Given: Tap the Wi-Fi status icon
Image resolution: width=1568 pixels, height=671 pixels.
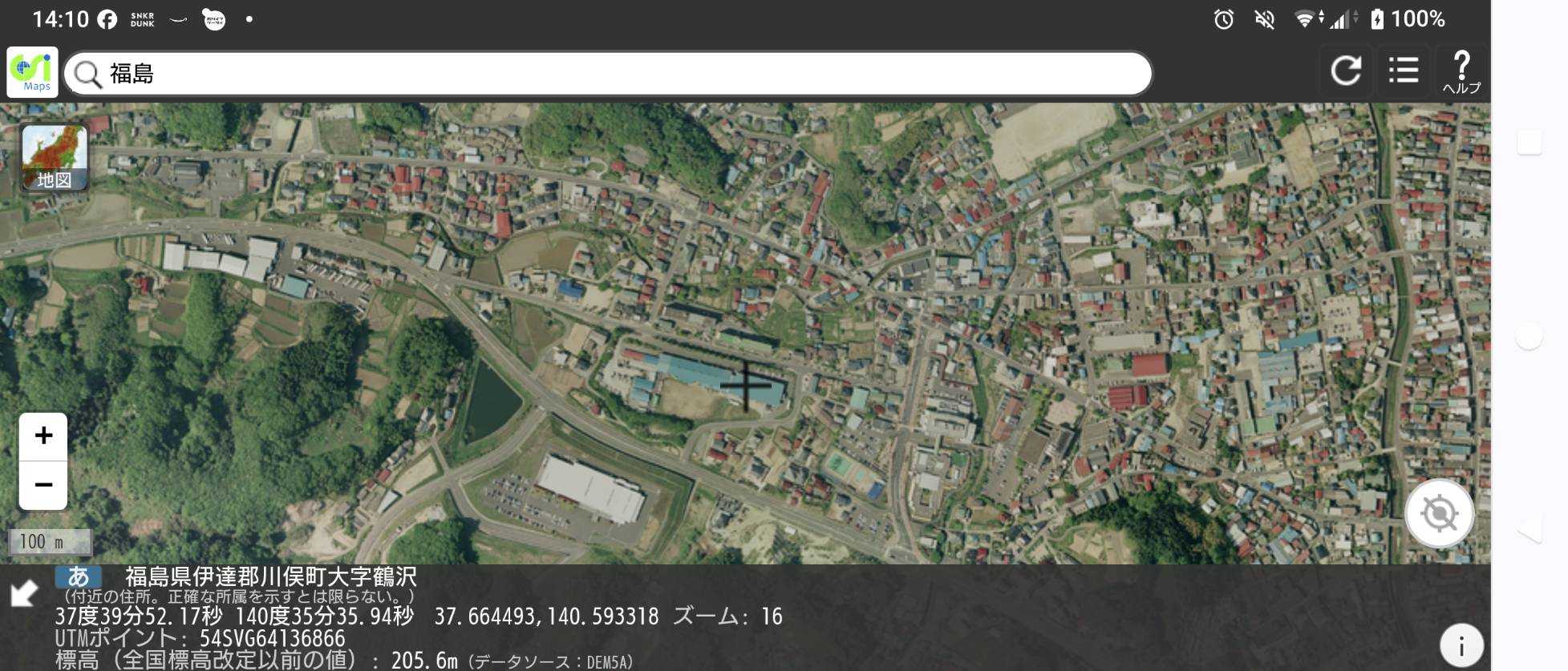Looking at the screenshot, I should coord(1305,19).
